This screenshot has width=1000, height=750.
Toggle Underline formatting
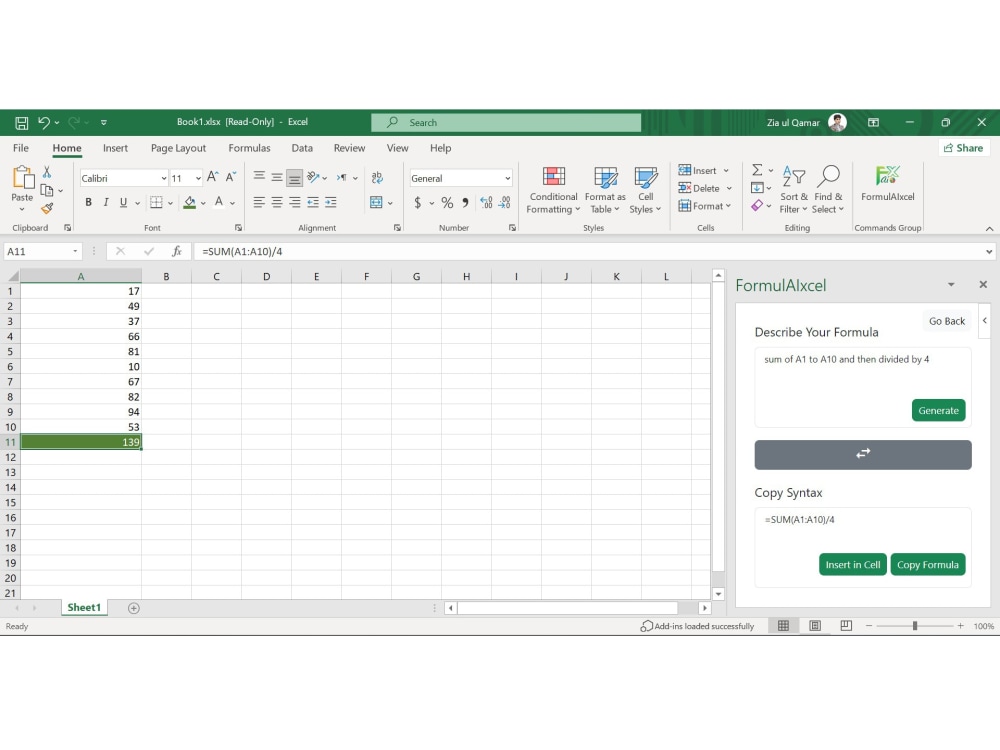(123, 203)
